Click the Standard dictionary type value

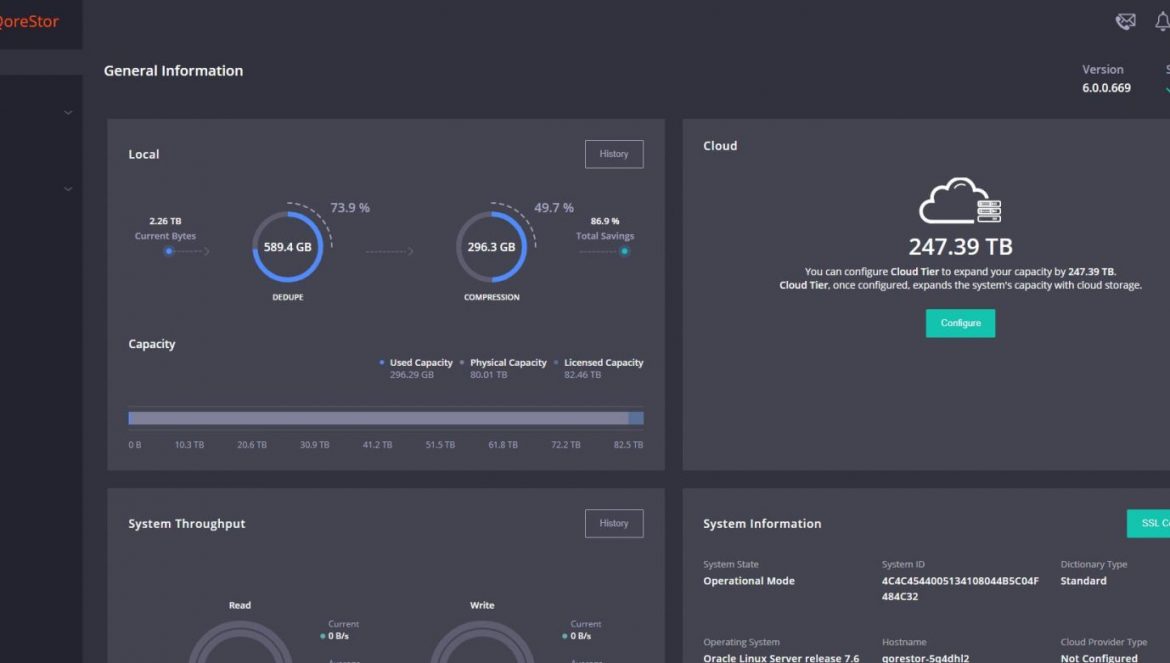(x=1083, y=581)
